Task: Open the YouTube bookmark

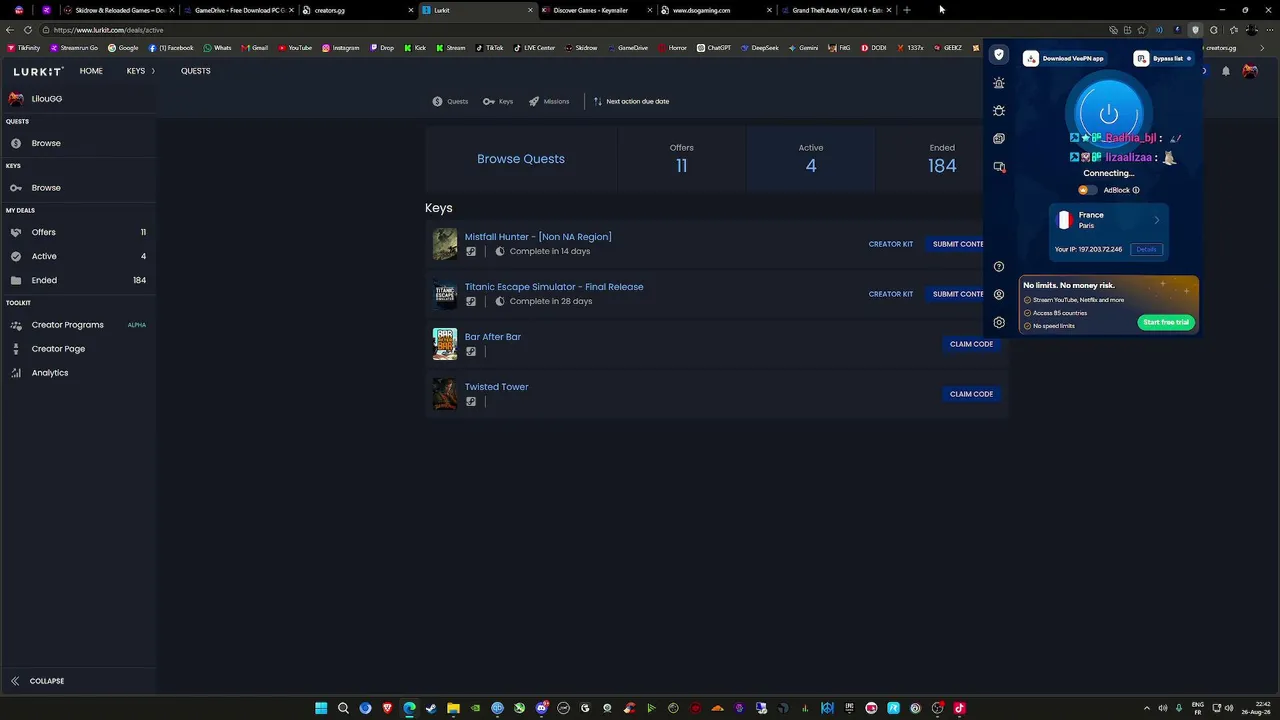Action: (x=295, y=48)
